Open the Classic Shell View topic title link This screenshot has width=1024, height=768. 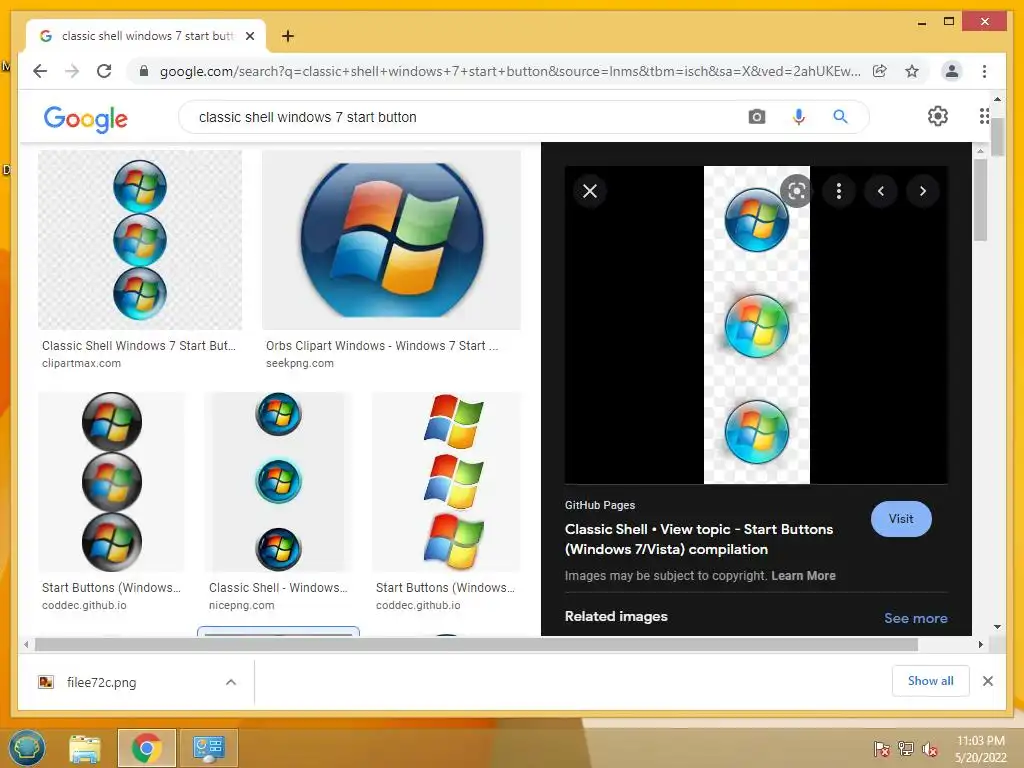coord(699,539)
